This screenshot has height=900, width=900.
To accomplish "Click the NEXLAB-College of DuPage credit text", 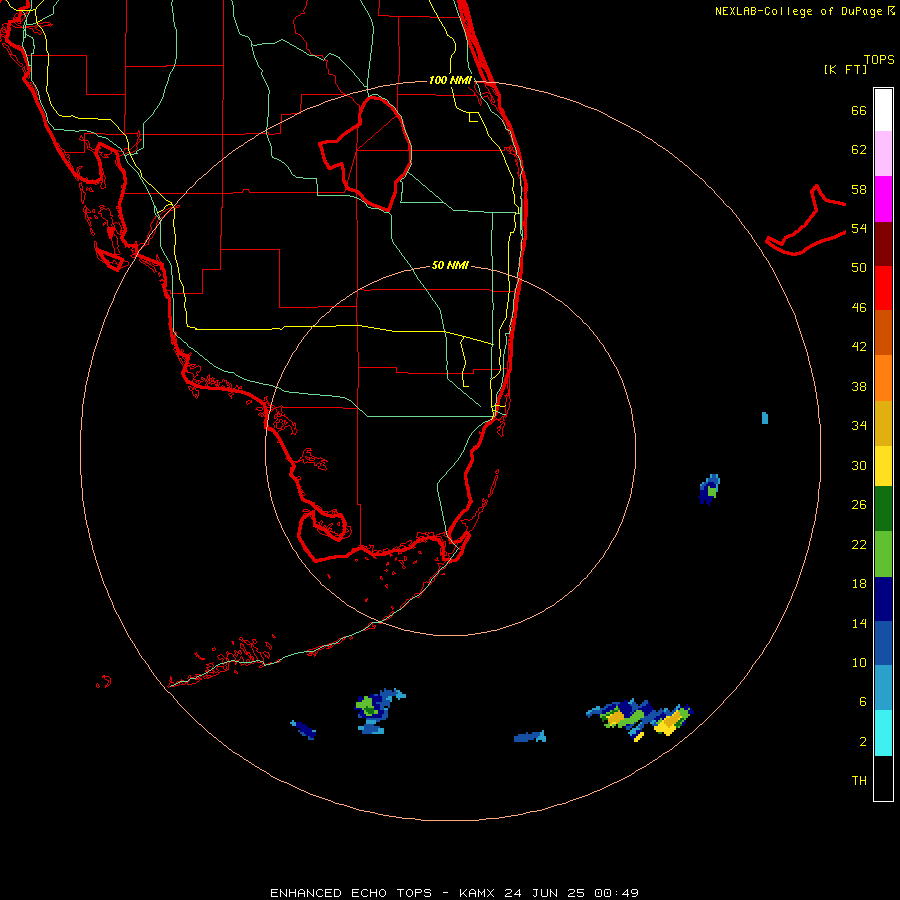I will 804,11.
